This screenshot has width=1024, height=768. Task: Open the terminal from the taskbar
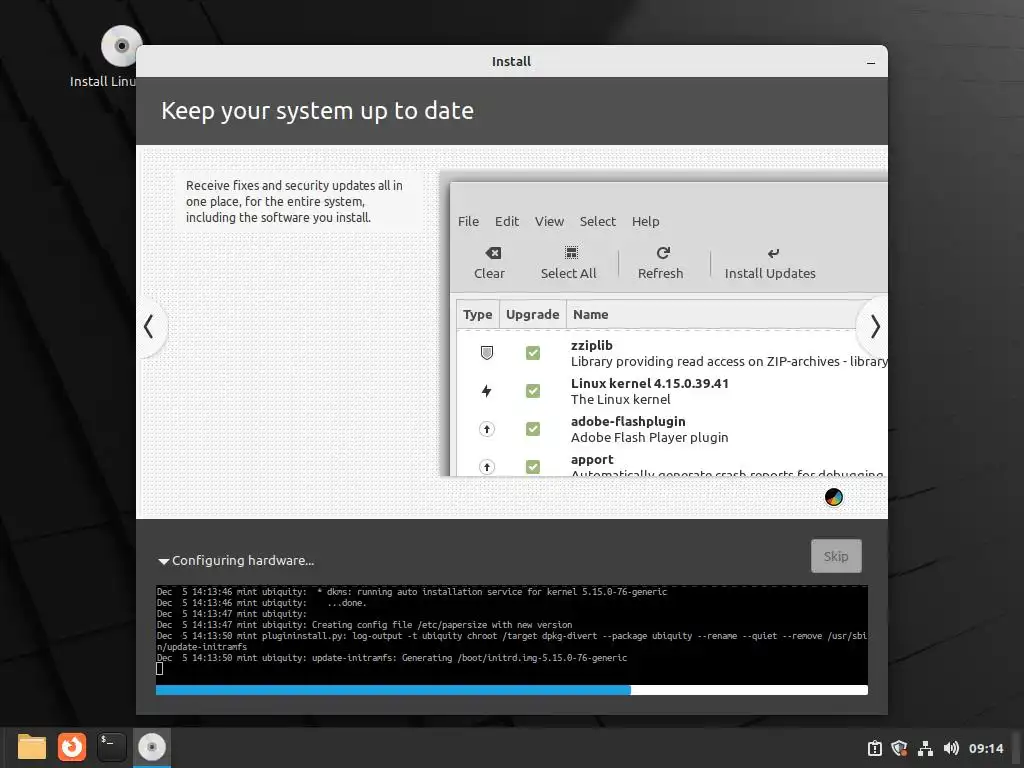111,747
